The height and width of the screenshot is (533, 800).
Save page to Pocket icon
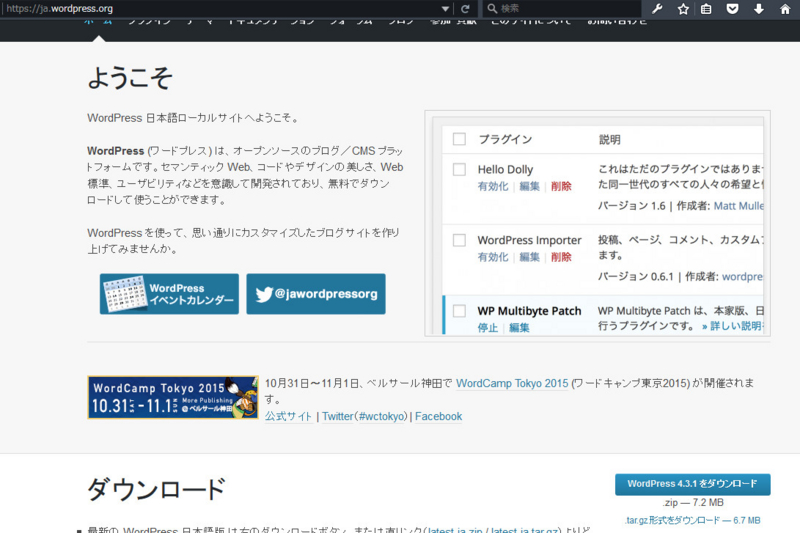tap(733, 9)
